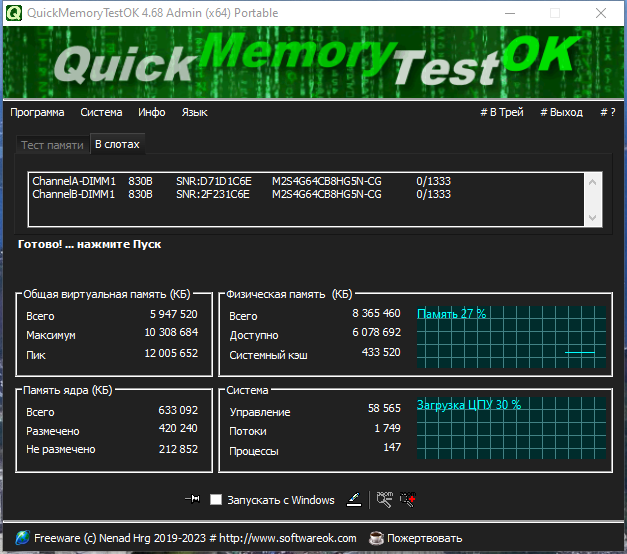Click the Управление value 58 565
The height and width of the screenshot is (554, 627).
[384, 408]
